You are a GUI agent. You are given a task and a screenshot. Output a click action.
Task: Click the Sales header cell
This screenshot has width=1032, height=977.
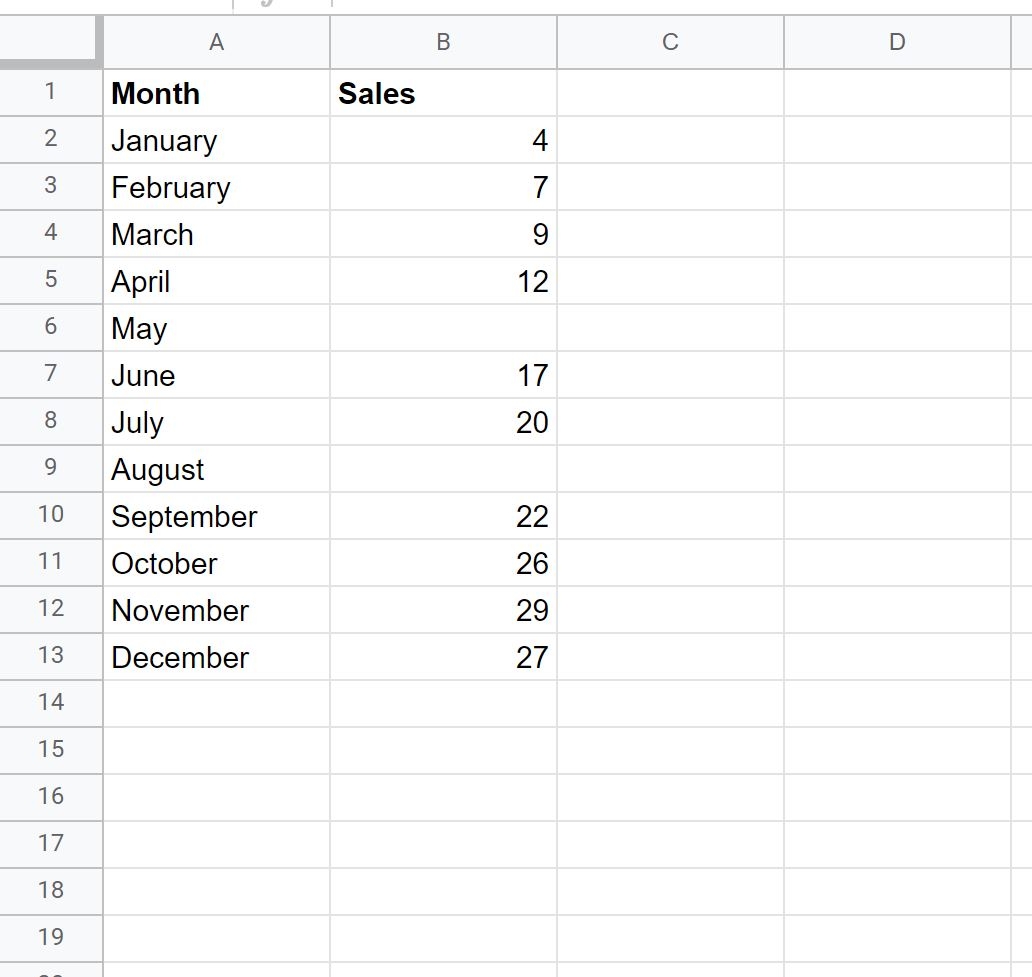coord(442,93)
